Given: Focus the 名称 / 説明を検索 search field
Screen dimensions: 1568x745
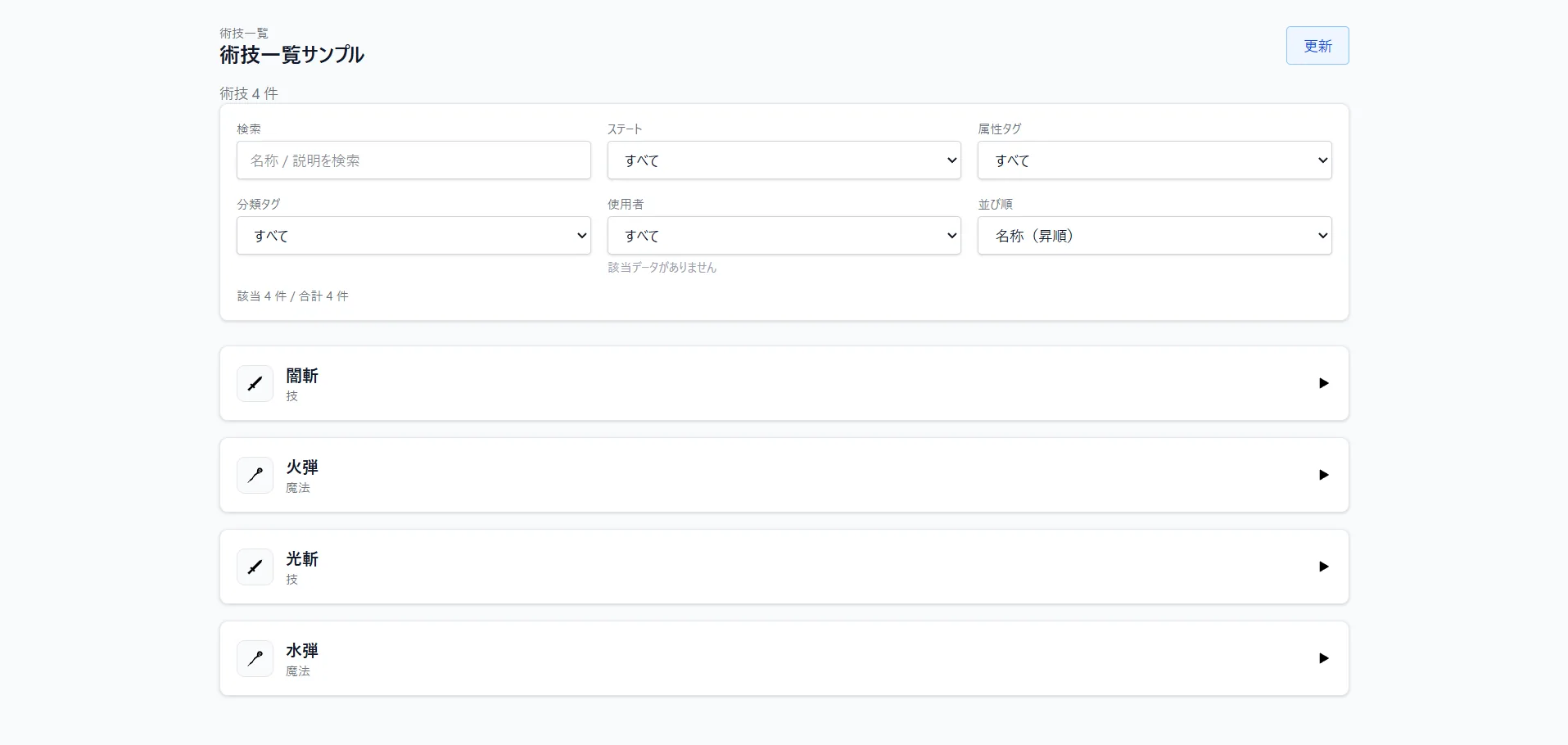Looking at the screenshot, I should [x=413, y=160].
